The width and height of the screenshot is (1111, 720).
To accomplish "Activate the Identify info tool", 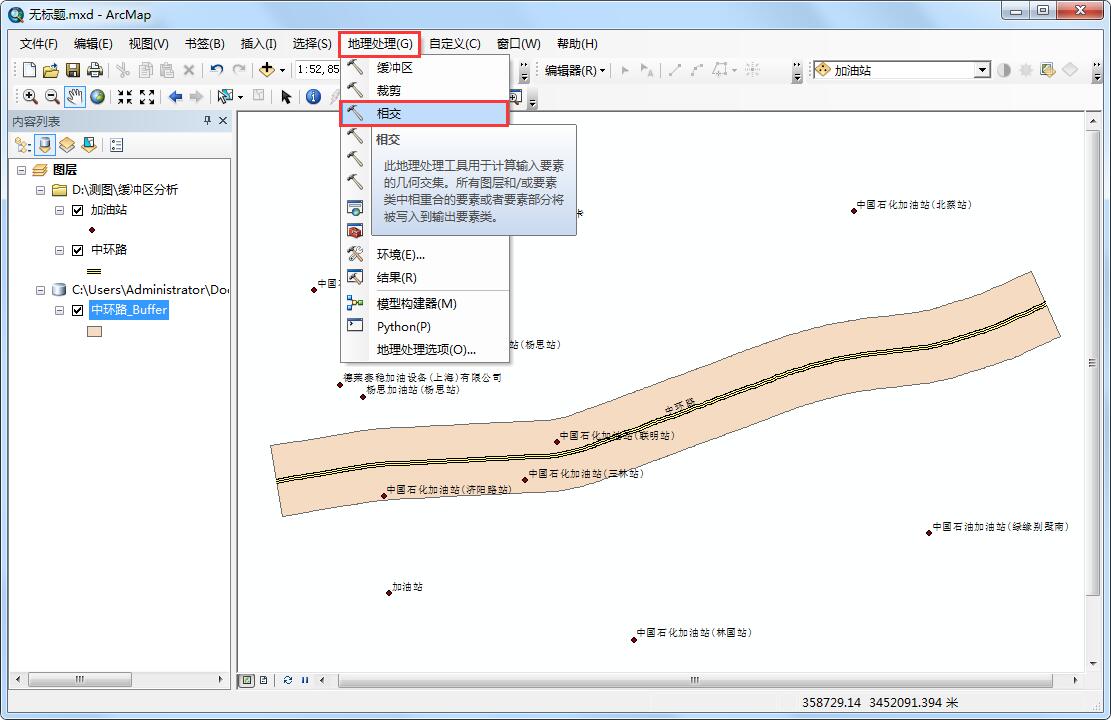I will coord(313,96).
